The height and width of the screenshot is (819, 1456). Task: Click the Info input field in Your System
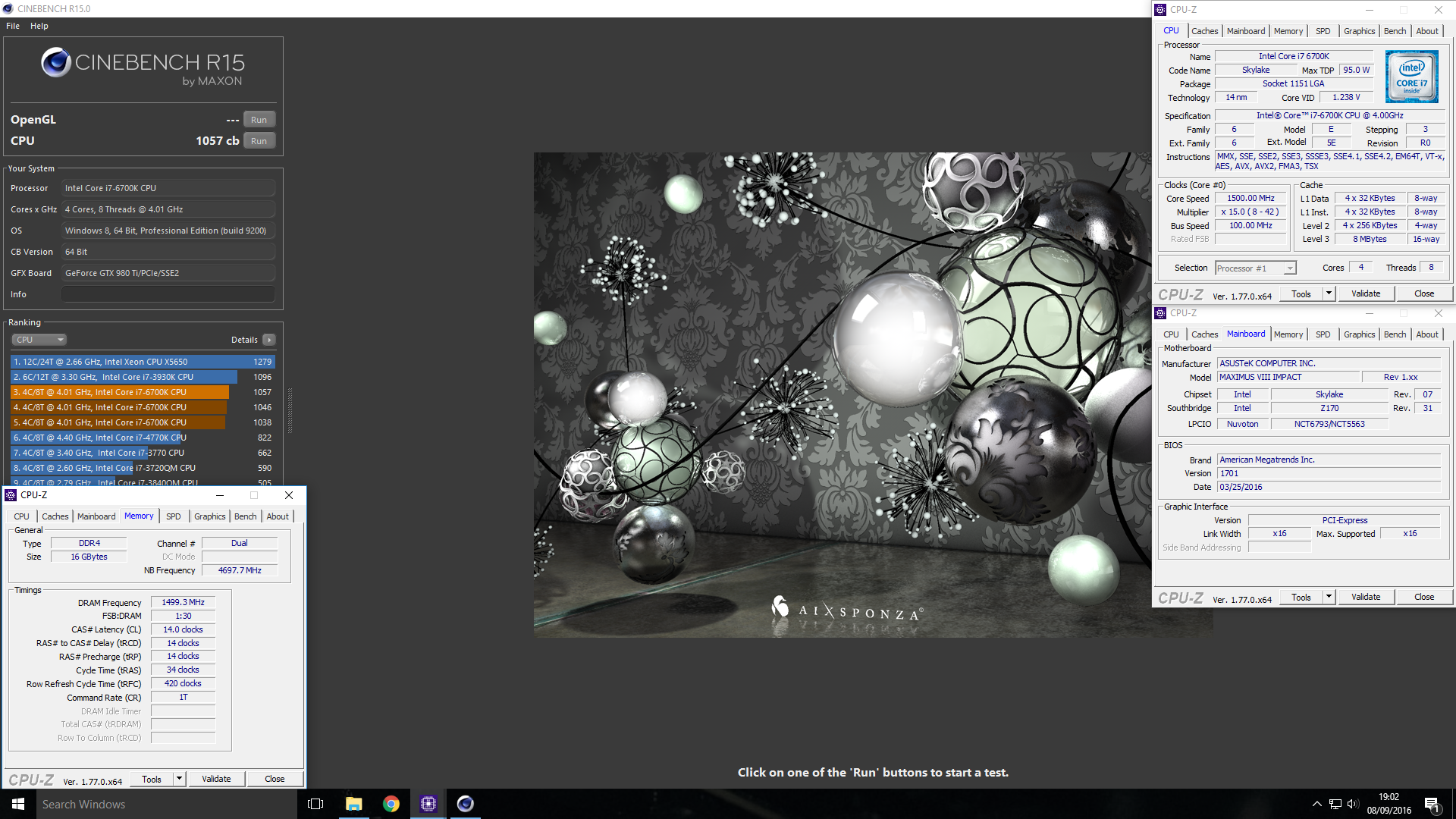(168, 294)
